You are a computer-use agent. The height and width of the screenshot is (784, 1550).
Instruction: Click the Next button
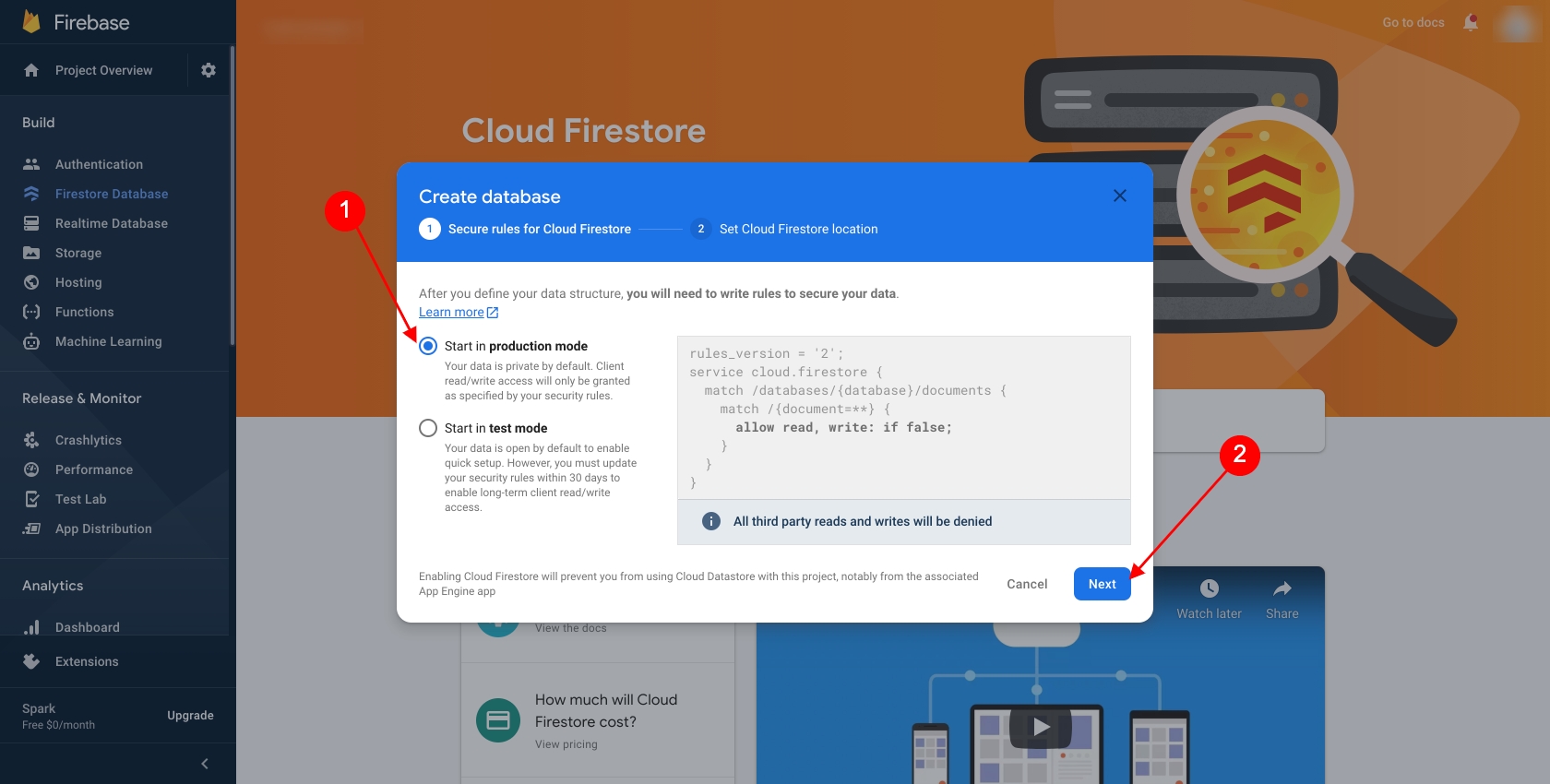click(1102, 584)
